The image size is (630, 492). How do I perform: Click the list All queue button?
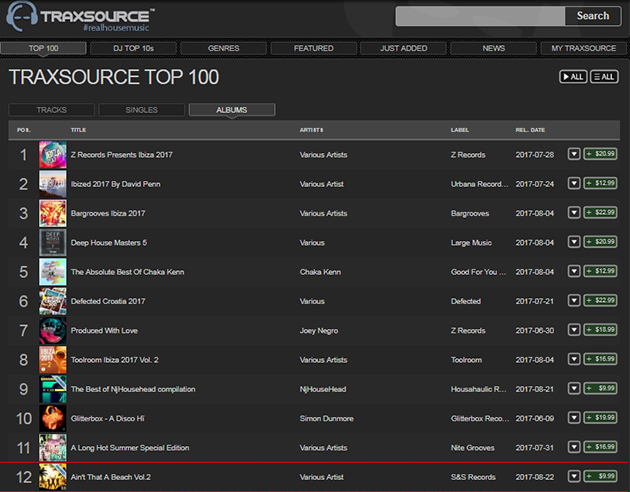(604, 77)
